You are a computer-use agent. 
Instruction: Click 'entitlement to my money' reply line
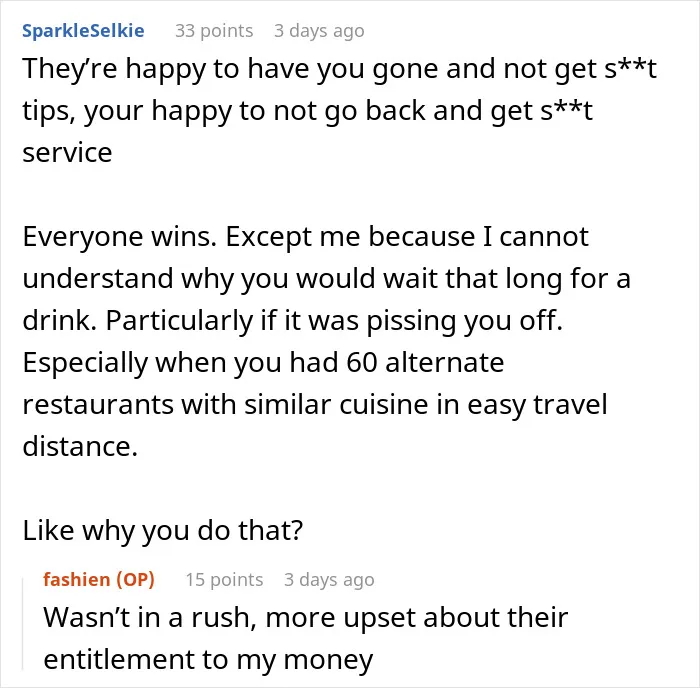[208, 660]
